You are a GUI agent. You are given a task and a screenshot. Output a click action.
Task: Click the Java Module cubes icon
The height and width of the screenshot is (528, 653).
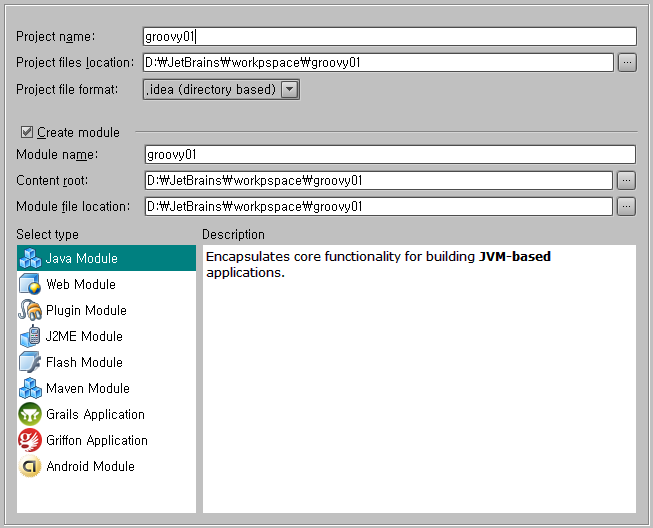click(x=30, y=258)
